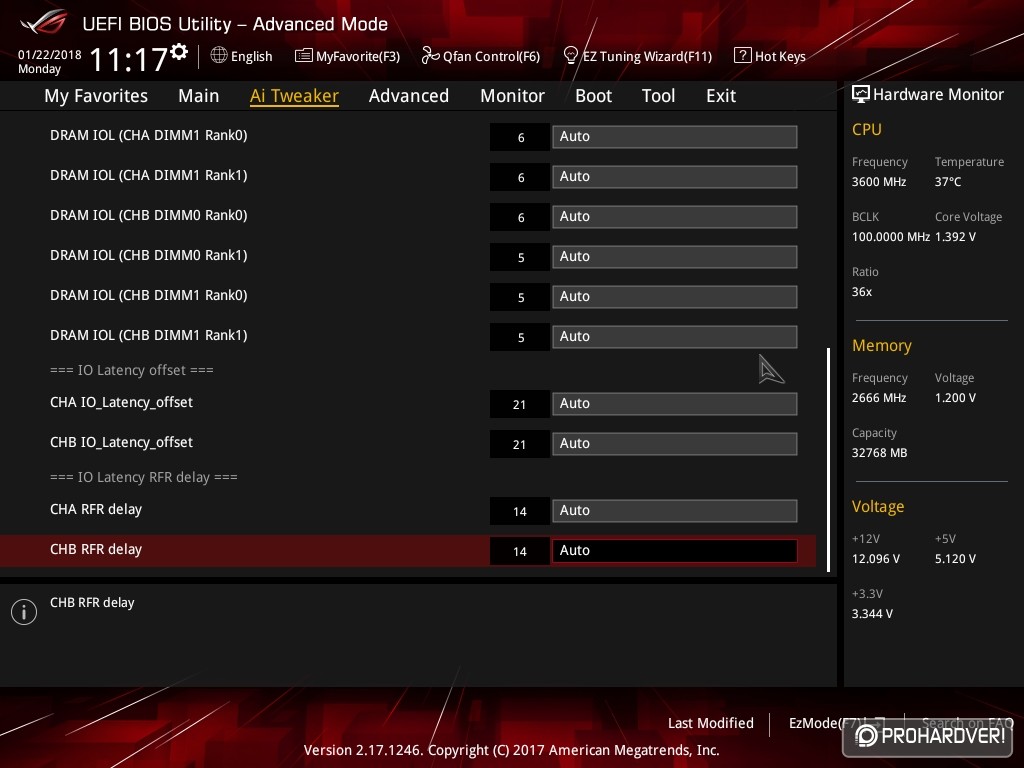
Task: Click the CPU temperature 37°C reading
Action: point(948,182)
